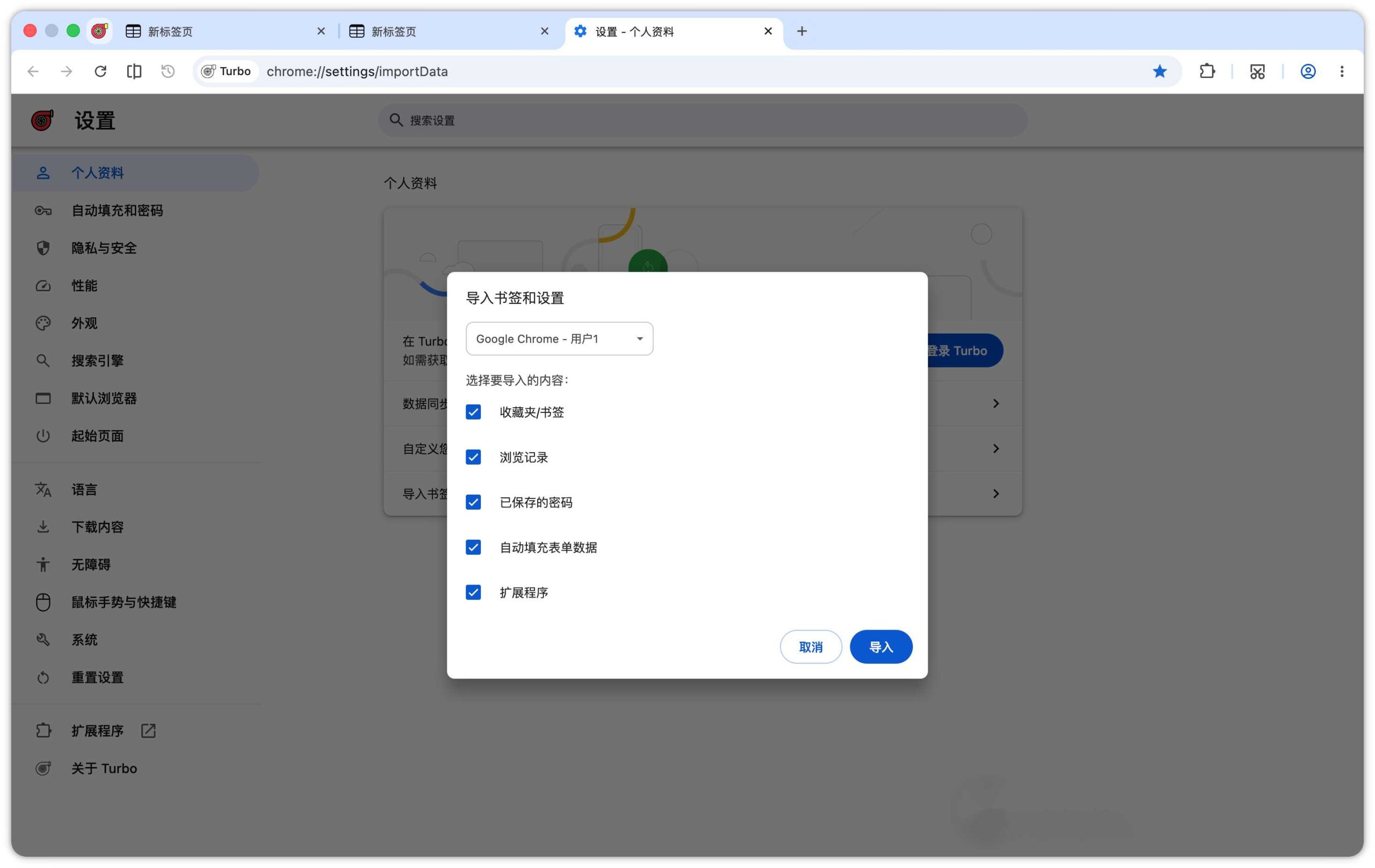
Task: Reload the current page
Action: click(100, 71)
